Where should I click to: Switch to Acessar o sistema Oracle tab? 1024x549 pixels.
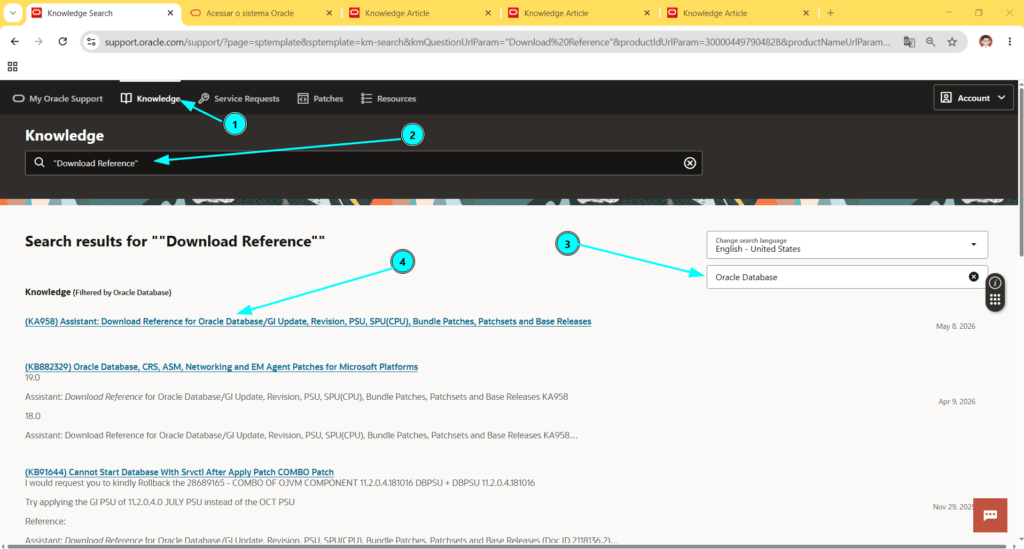[x=259, y=13]
